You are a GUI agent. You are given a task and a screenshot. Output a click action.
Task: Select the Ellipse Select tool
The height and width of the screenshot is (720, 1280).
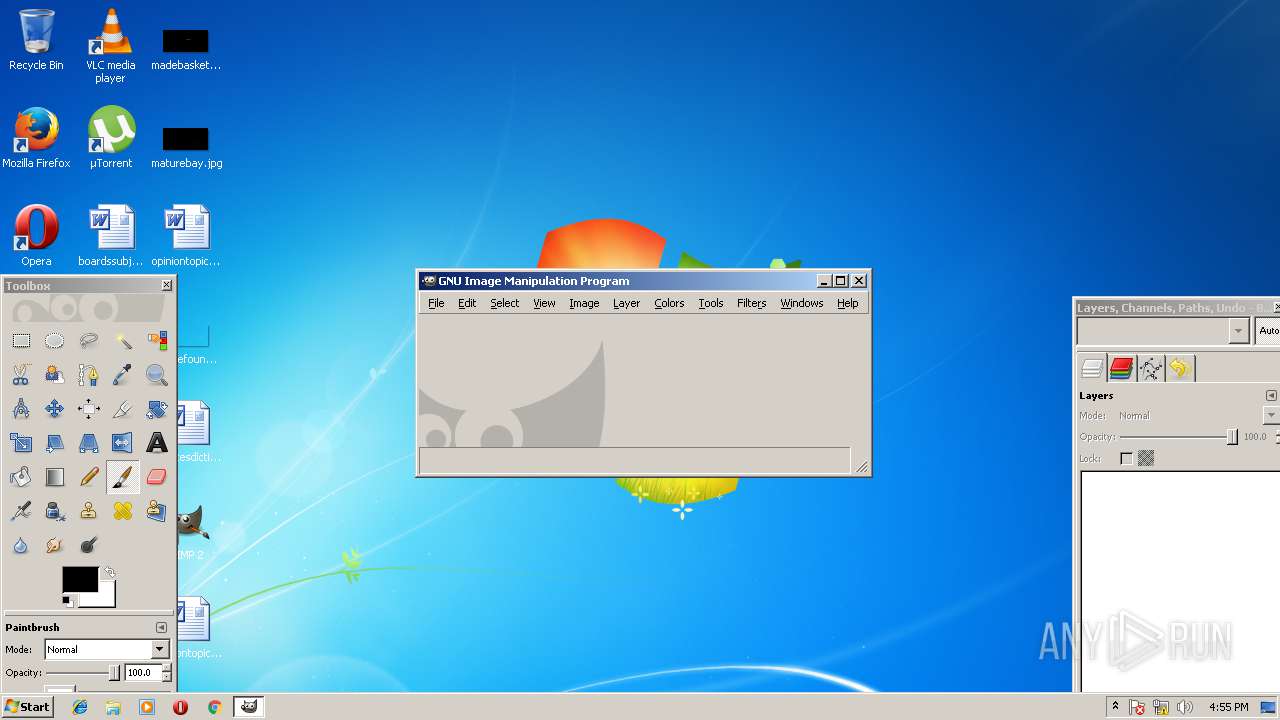[x=55, y=341]
